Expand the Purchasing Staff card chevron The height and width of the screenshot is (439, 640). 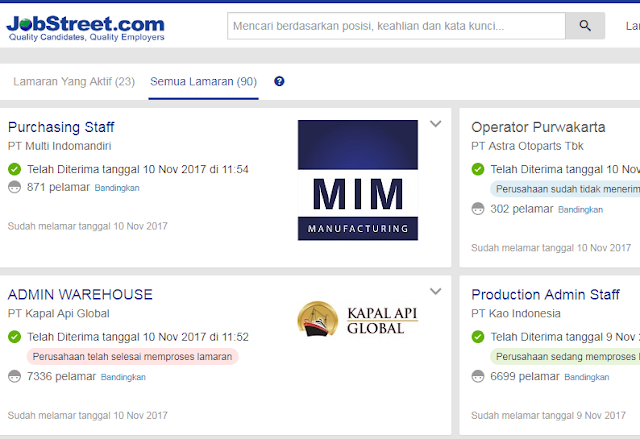click(x=436, y=124)
